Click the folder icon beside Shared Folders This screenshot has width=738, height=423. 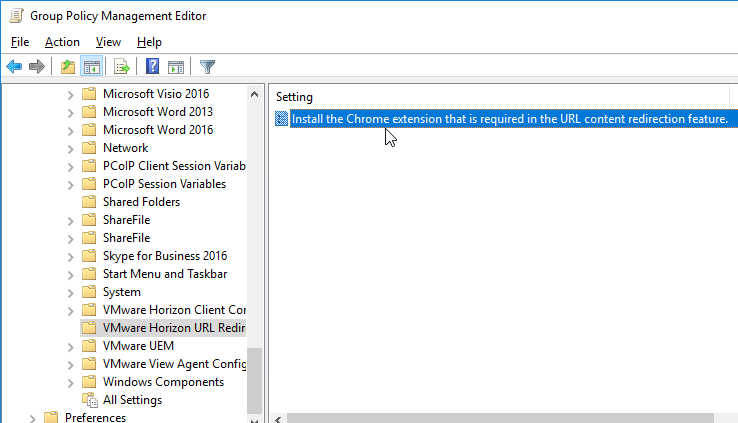tap(89, 202)
